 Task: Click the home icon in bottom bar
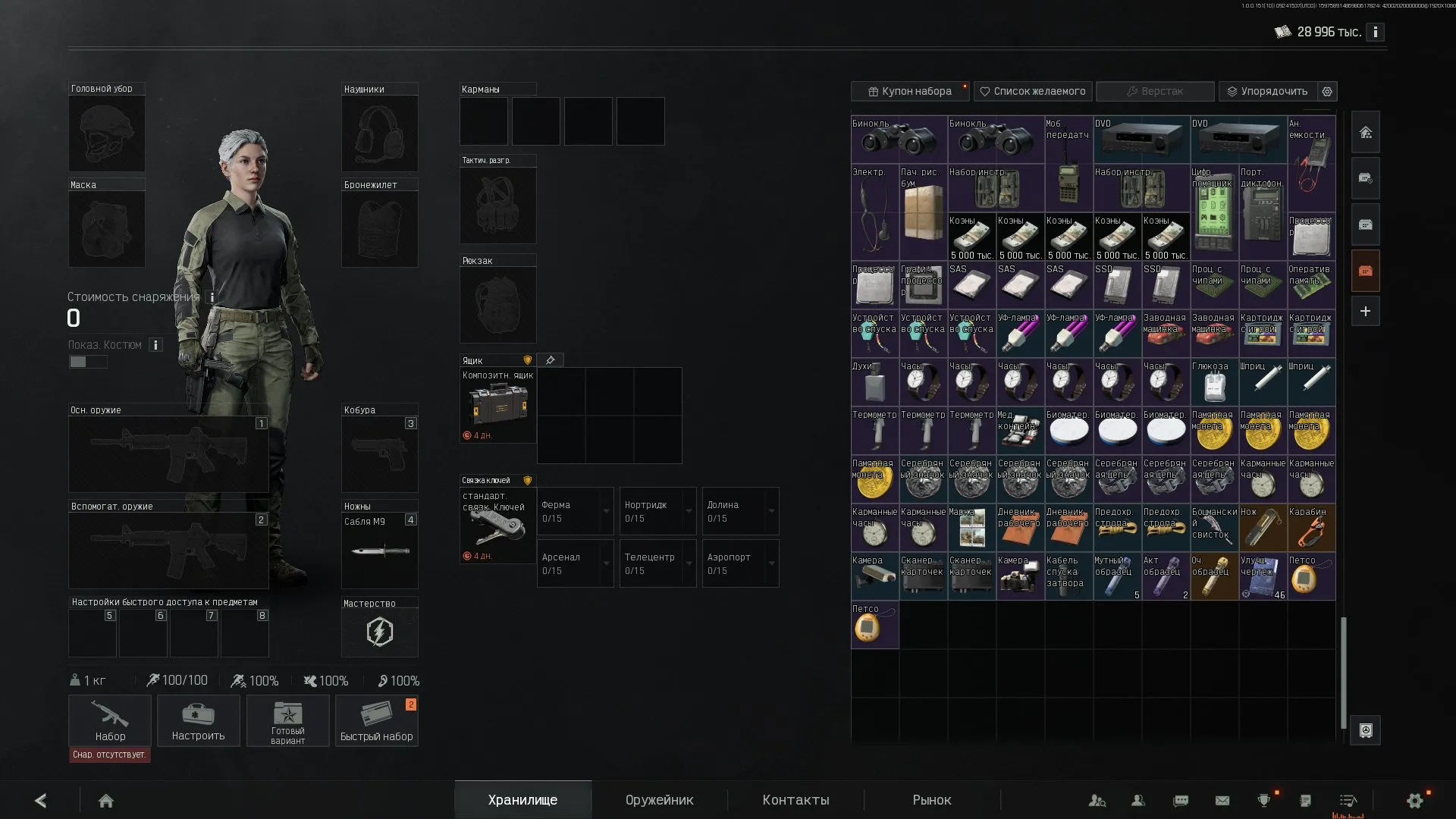click(106, 800)
